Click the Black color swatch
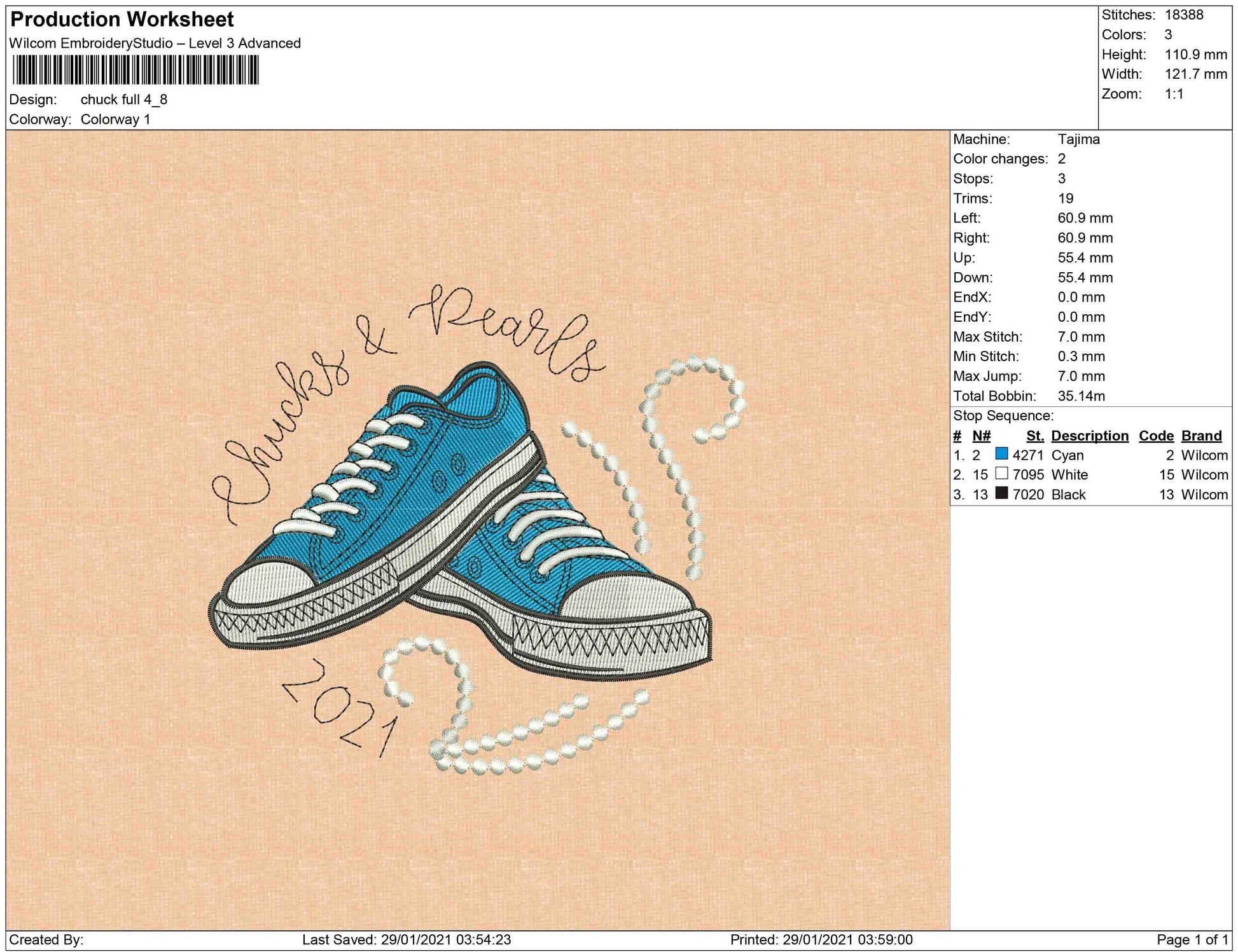The width and height of the screenshot is (1238, 952). (1001, 493)
